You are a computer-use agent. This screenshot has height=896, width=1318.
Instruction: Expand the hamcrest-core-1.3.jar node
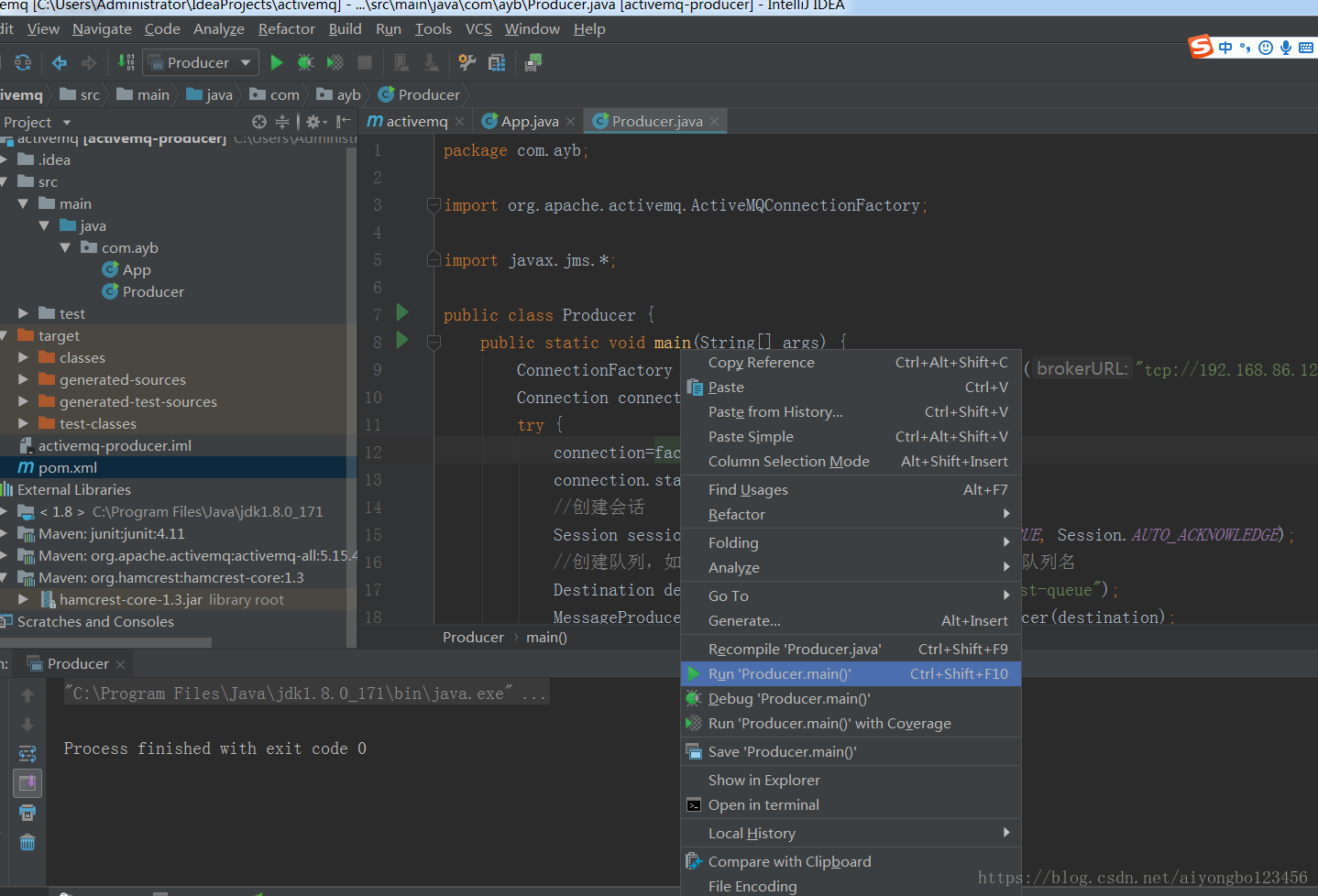(x=23, y=599)
